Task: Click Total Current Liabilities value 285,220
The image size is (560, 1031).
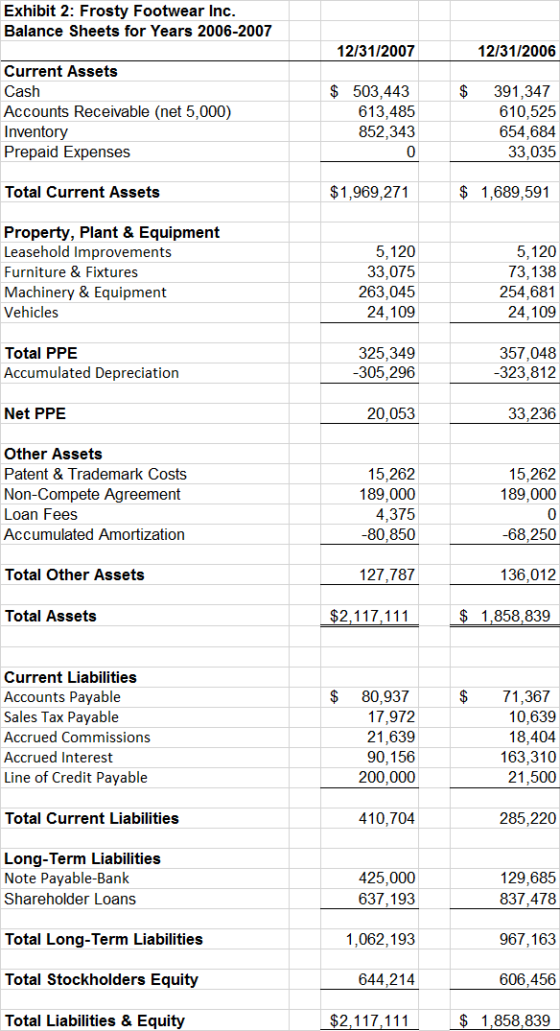Action: (x=528, y=819)
